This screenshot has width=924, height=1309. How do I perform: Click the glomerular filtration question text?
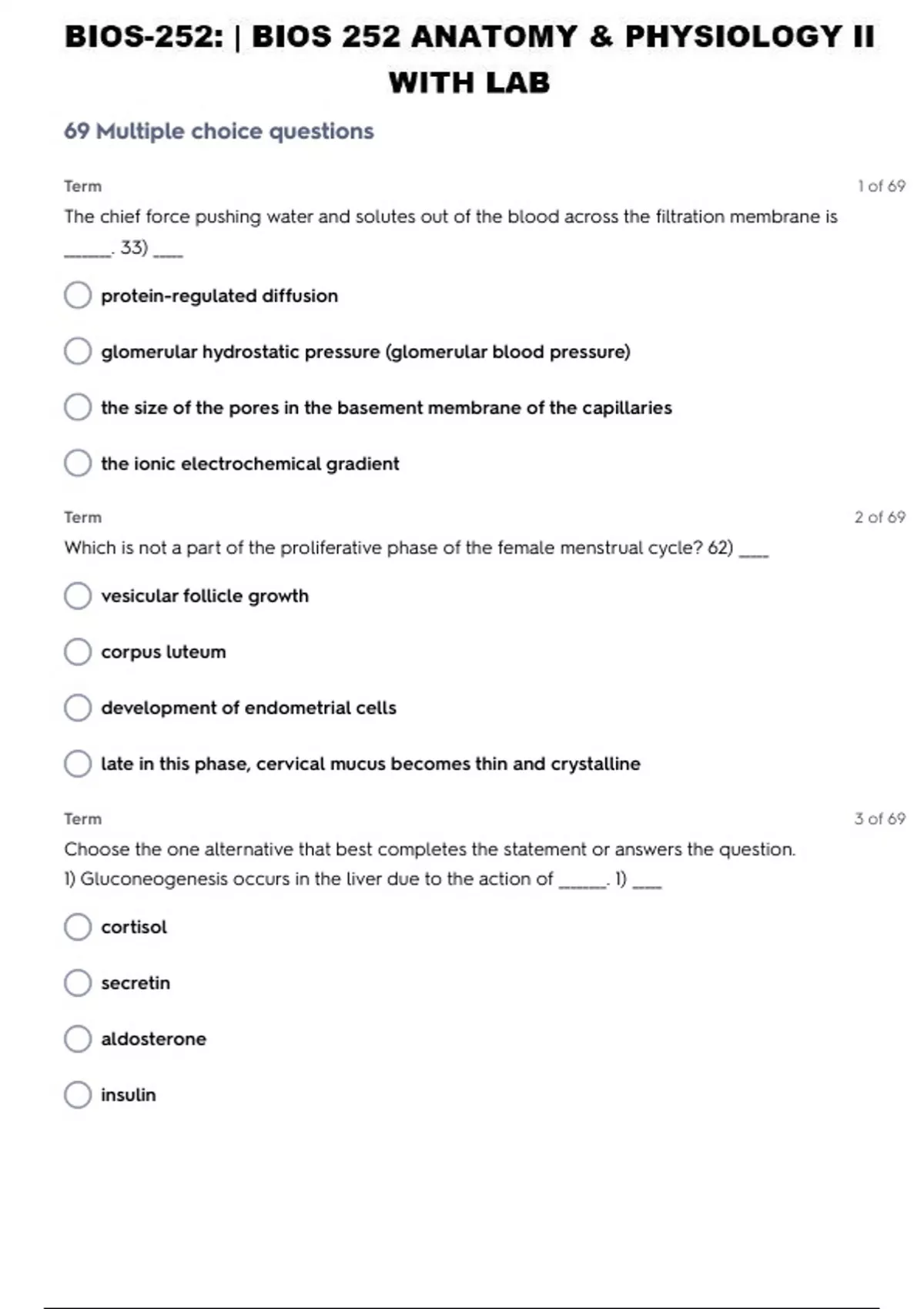[x=450, y=217]
